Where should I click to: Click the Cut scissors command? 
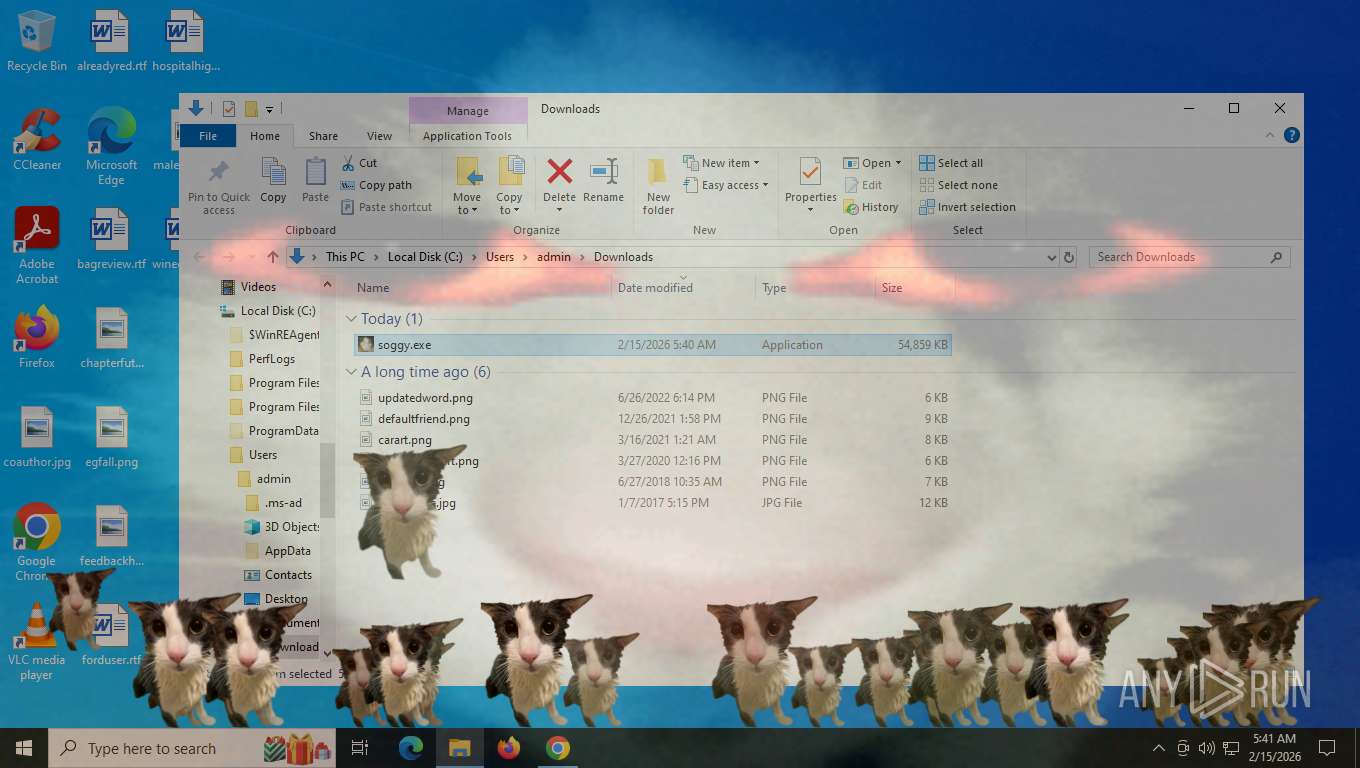click(359, 163)
